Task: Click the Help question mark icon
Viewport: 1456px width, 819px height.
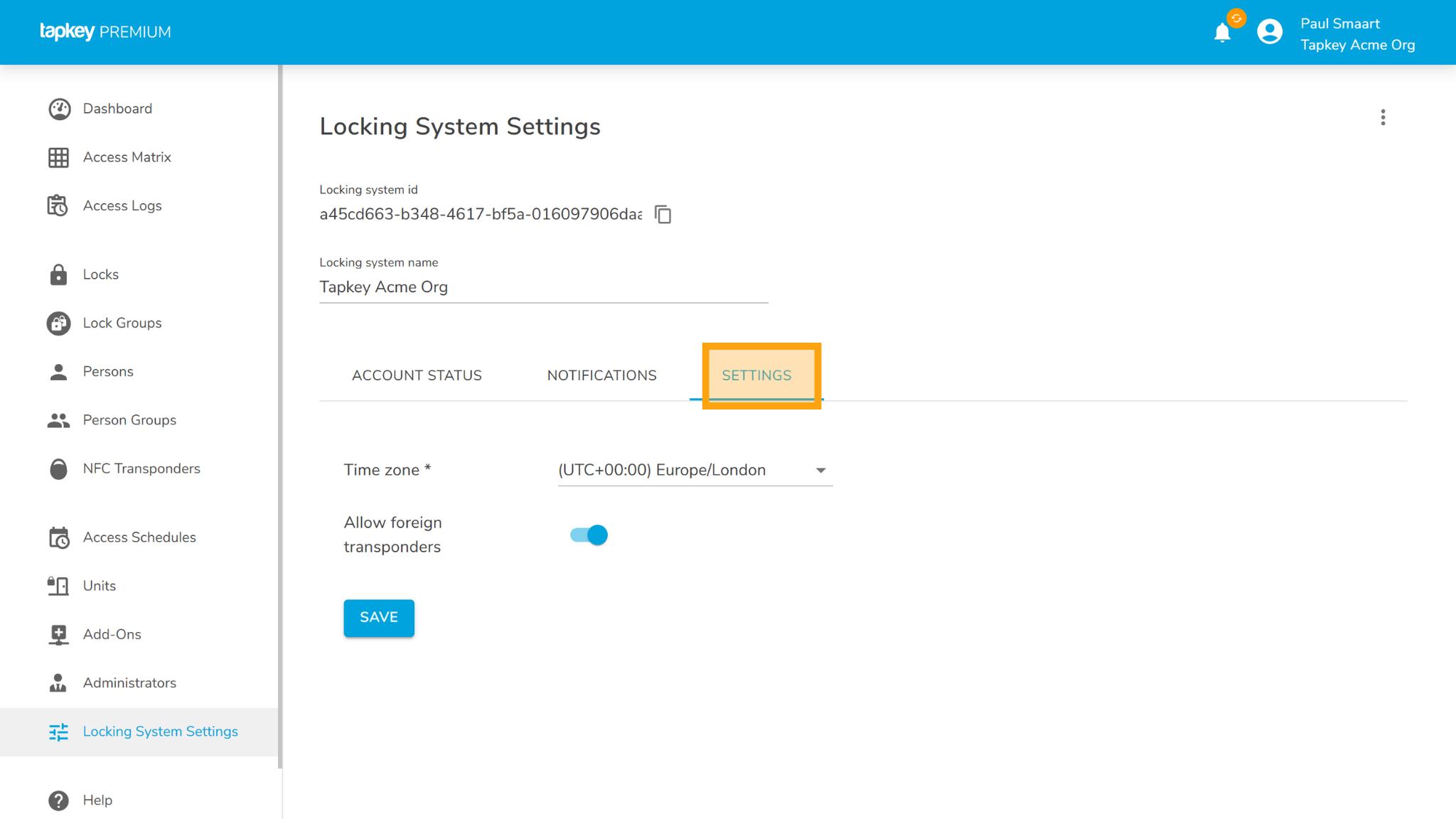Action: [59, 801]
